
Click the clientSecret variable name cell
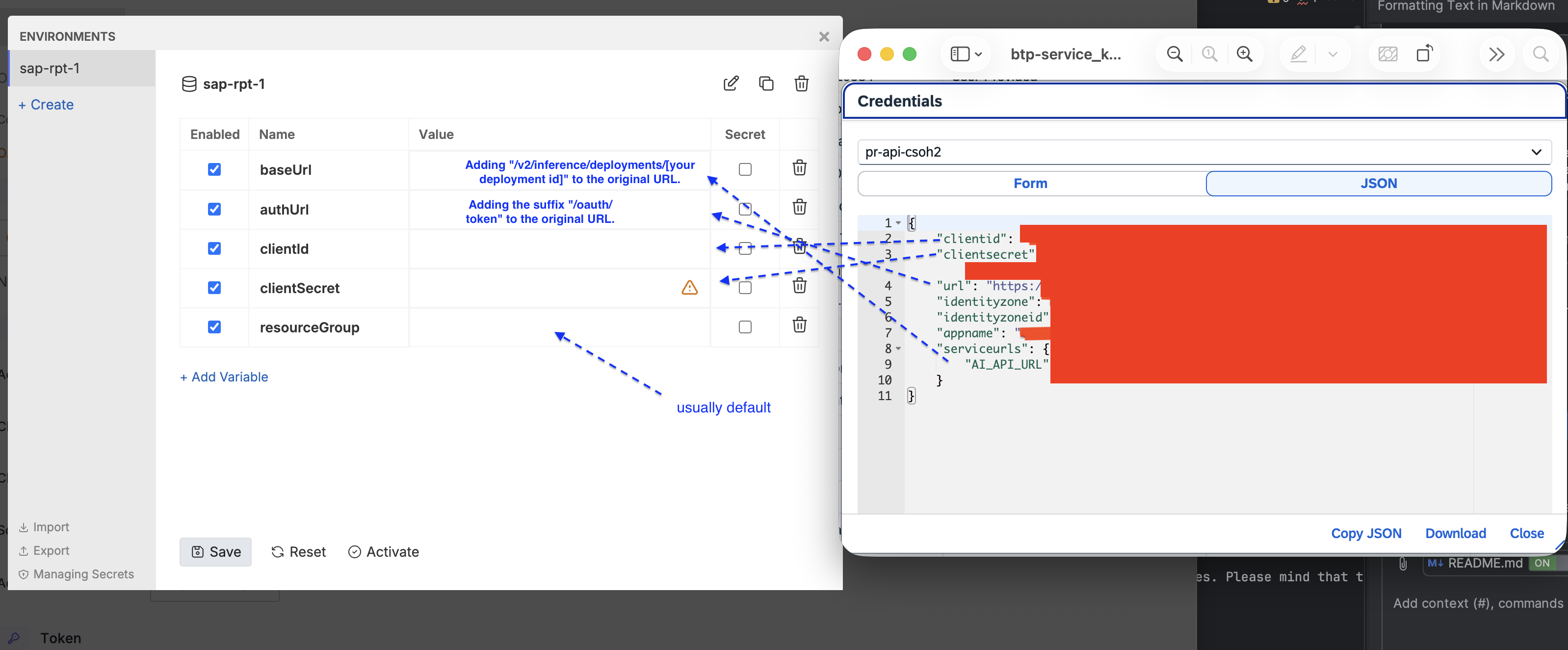click(328, 288)
